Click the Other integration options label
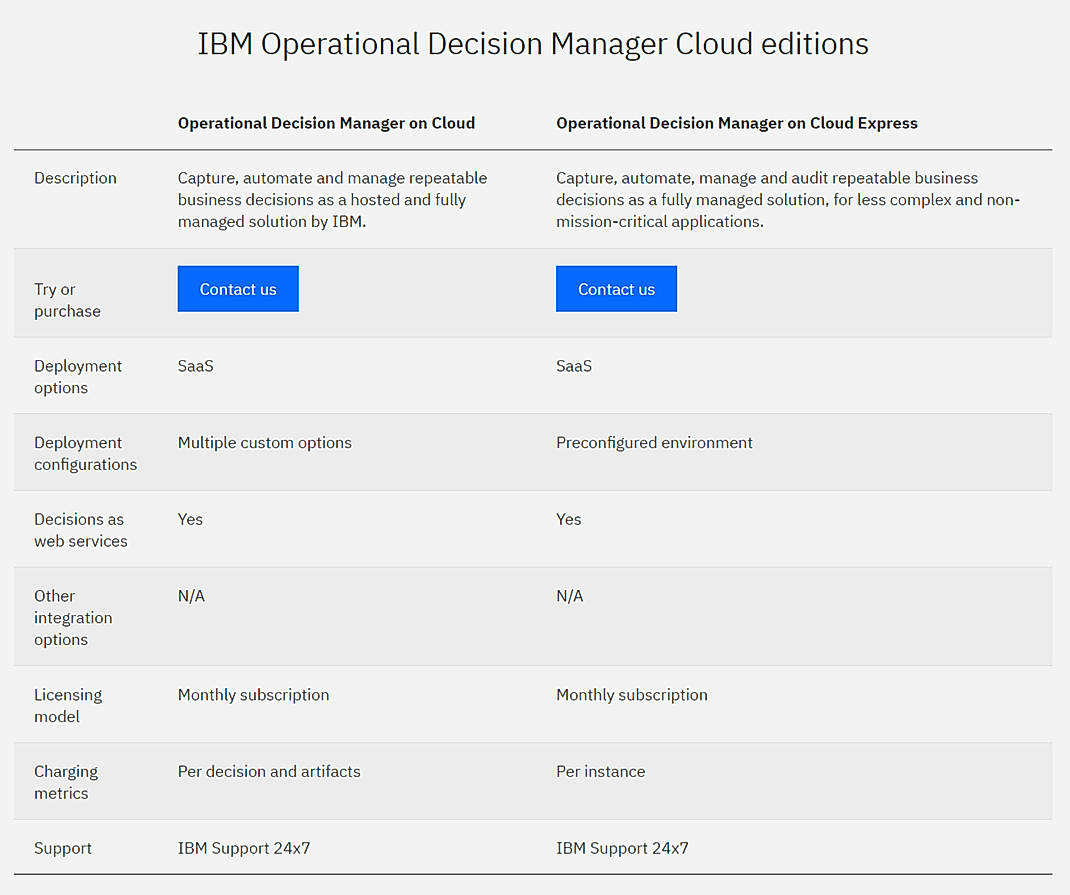This screenshot has width=1070, height=895. coord(73,617)
